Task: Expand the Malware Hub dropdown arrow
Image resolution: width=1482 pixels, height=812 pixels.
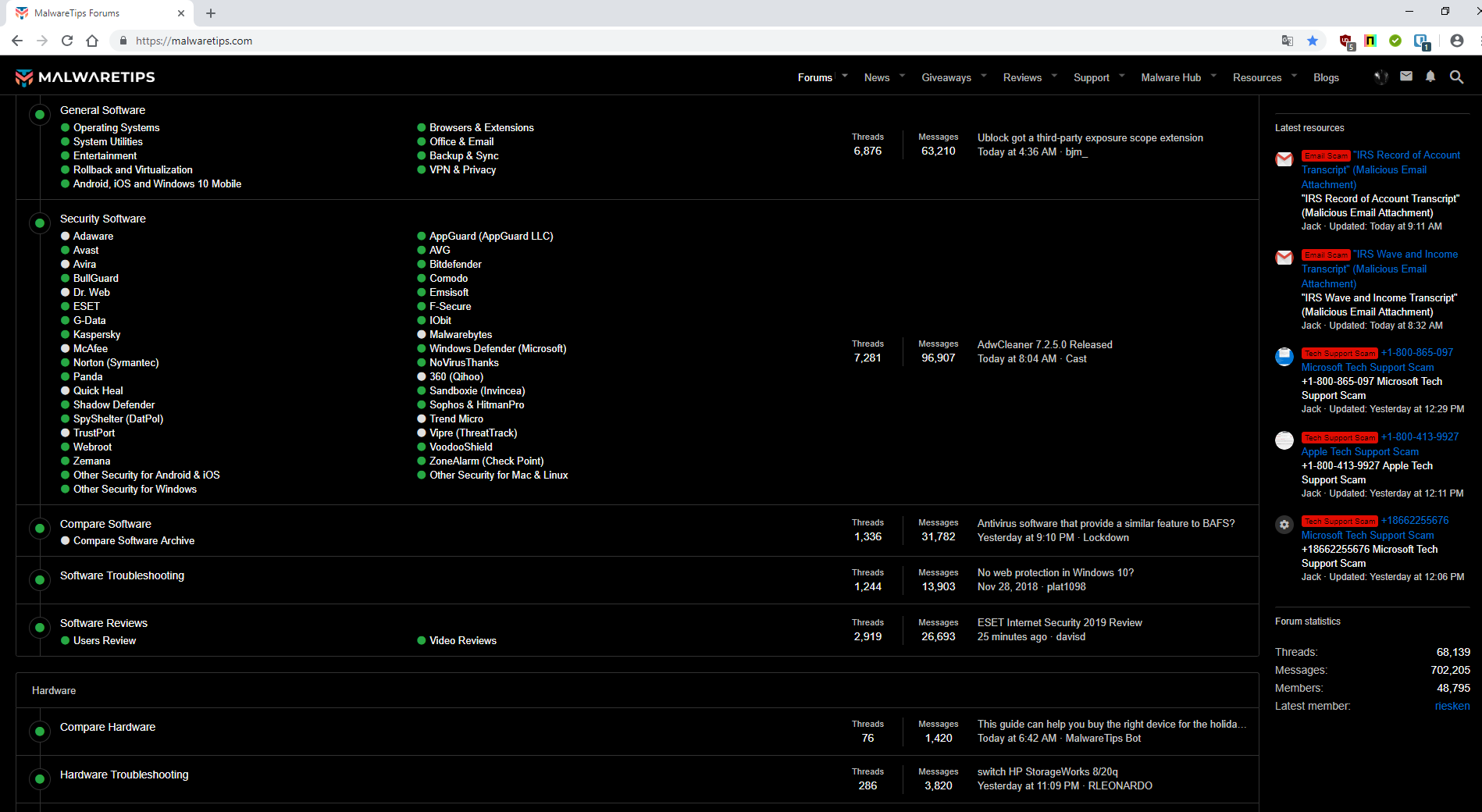Action: click(1213, 76)
